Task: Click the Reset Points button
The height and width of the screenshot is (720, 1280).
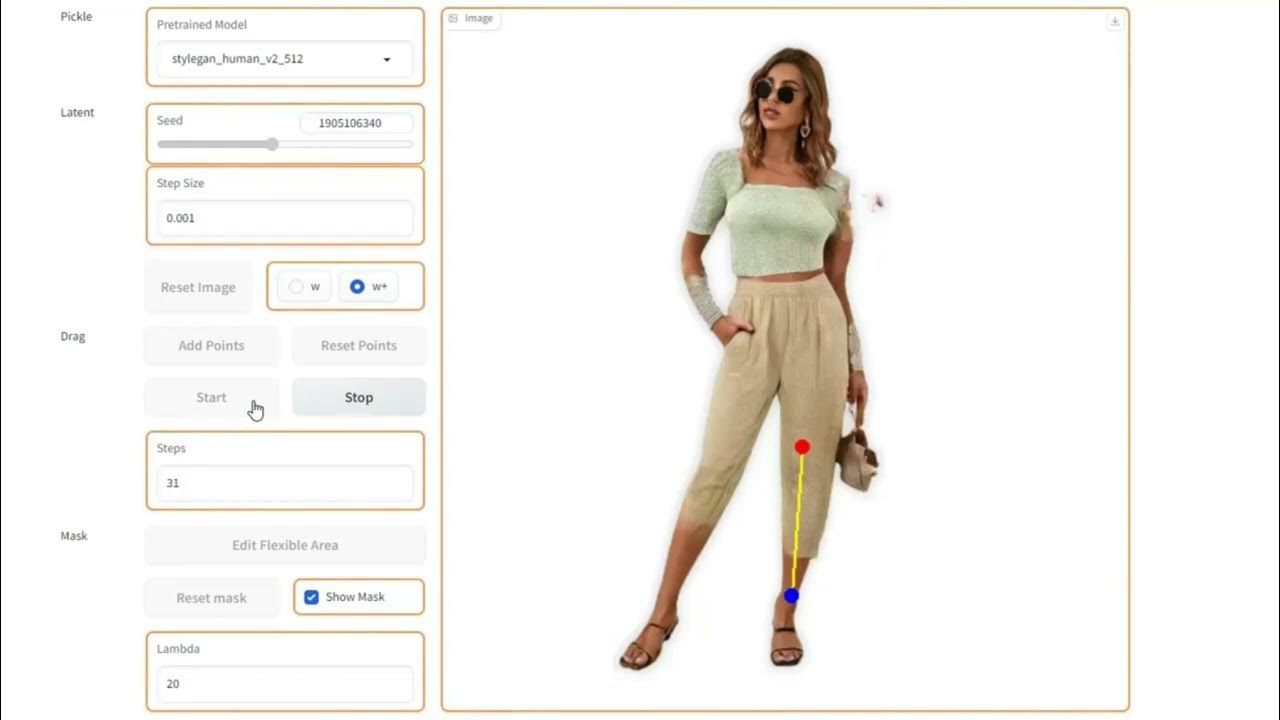Action: [359, 345]
